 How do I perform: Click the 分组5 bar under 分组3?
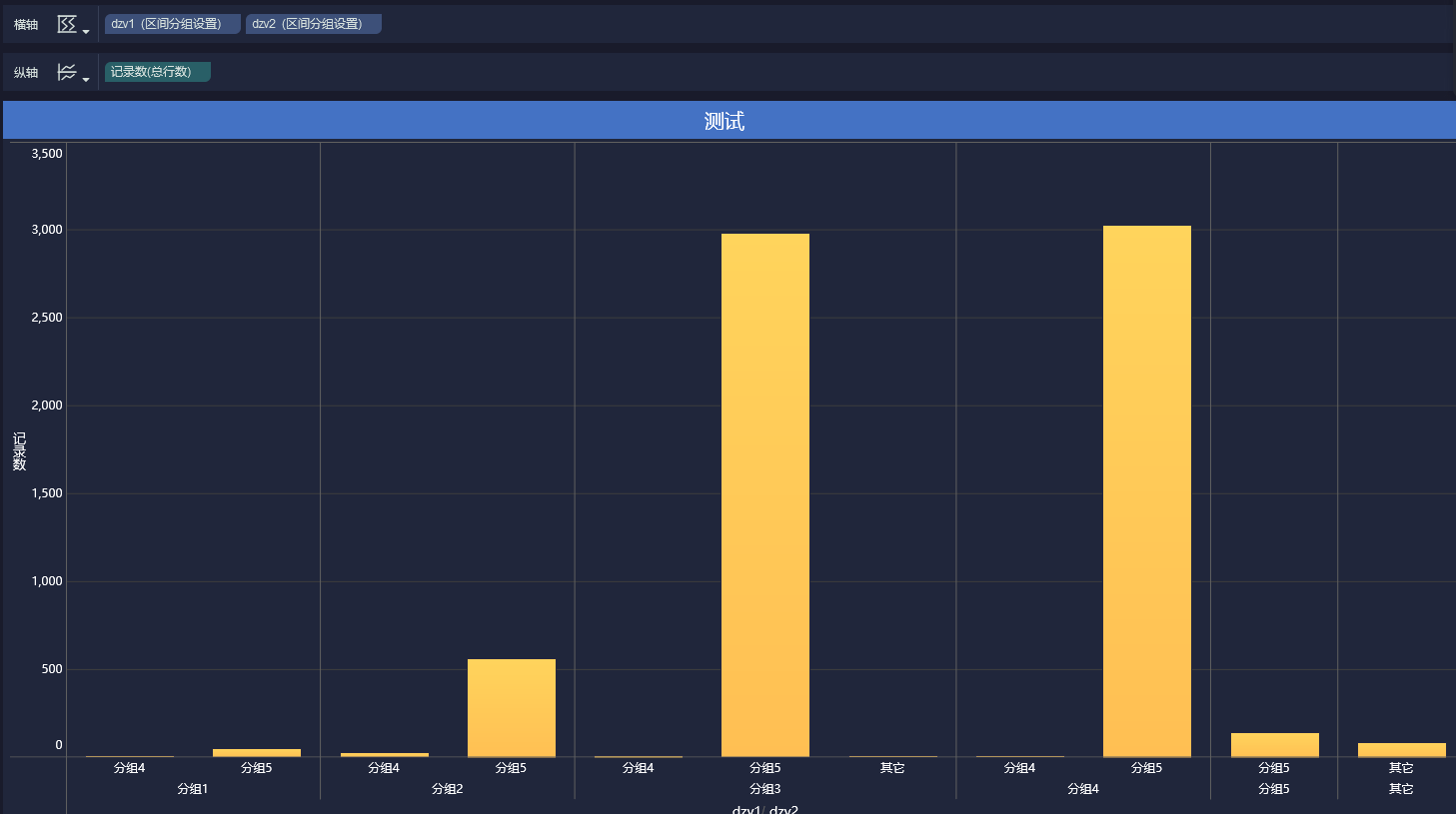pos(765,495)
